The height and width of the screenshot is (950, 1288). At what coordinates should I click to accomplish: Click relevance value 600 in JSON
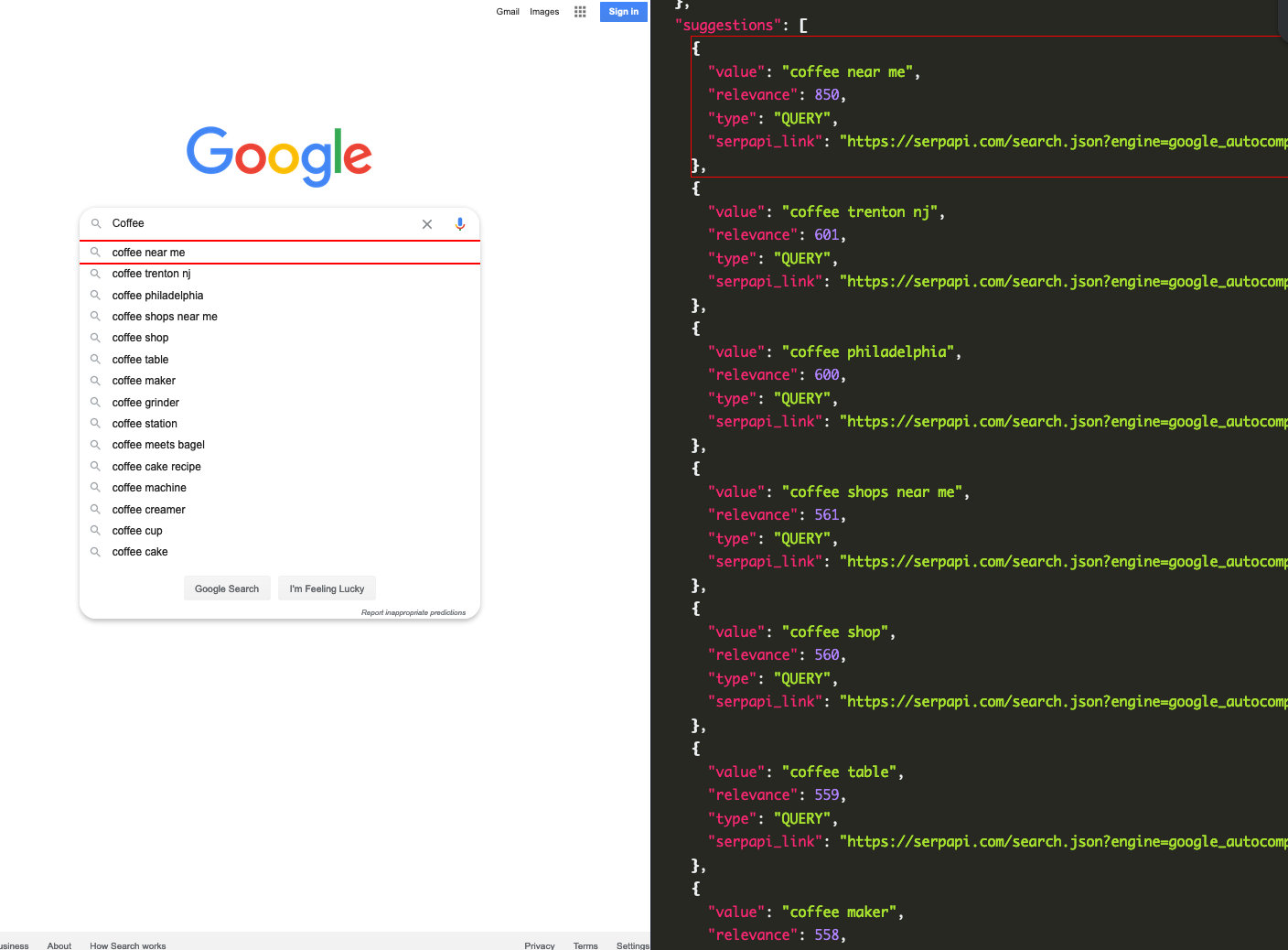click(827, 375)
